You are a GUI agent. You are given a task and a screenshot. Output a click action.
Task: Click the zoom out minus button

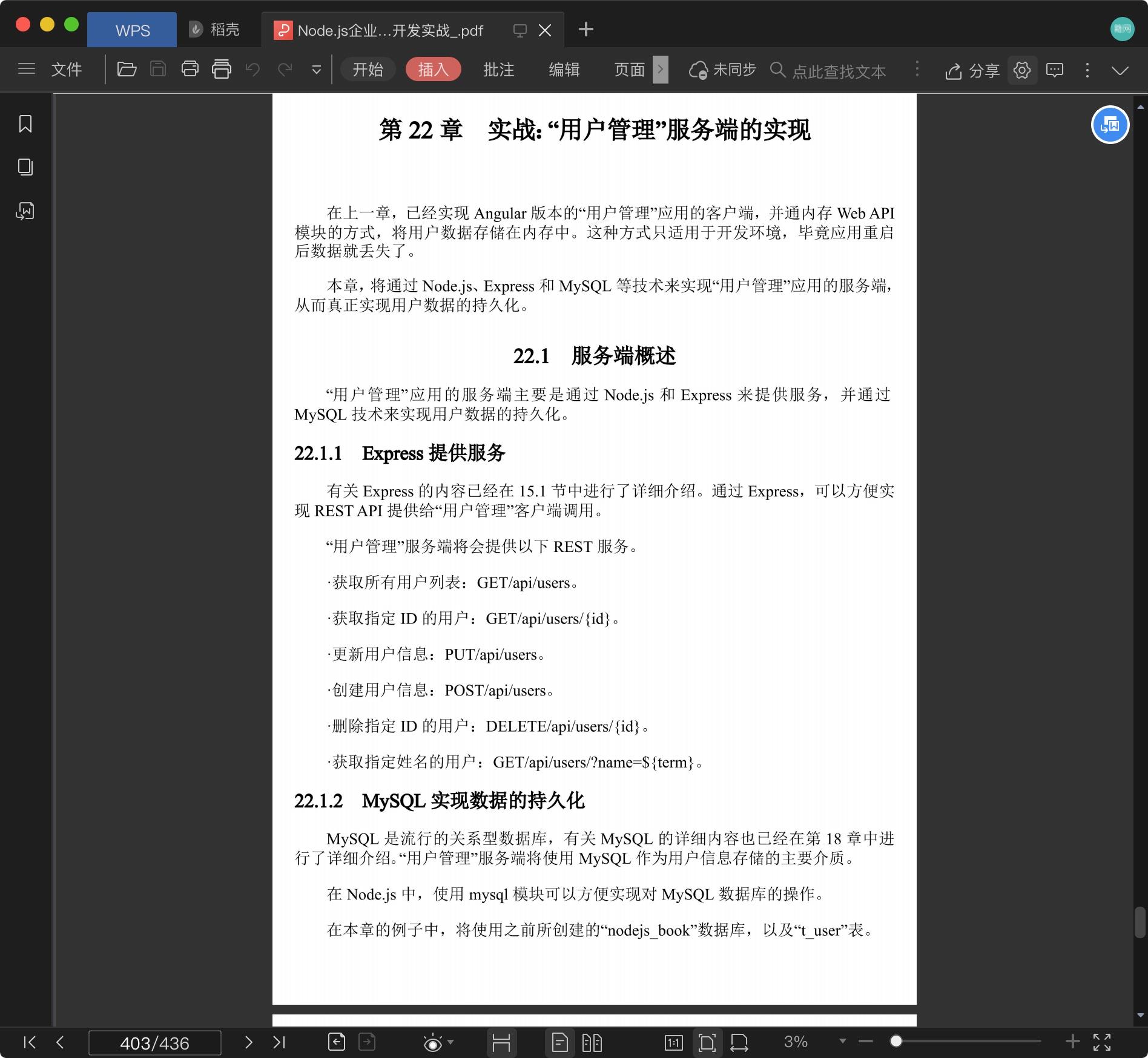pyautogui.click(x=866, y=1041)
